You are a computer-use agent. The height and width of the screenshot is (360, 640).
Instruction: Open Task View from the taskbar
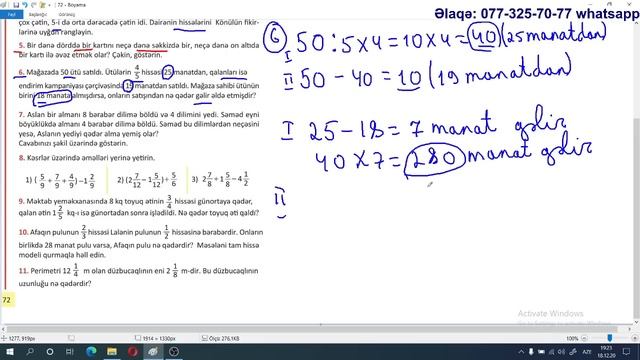point(70,351)
